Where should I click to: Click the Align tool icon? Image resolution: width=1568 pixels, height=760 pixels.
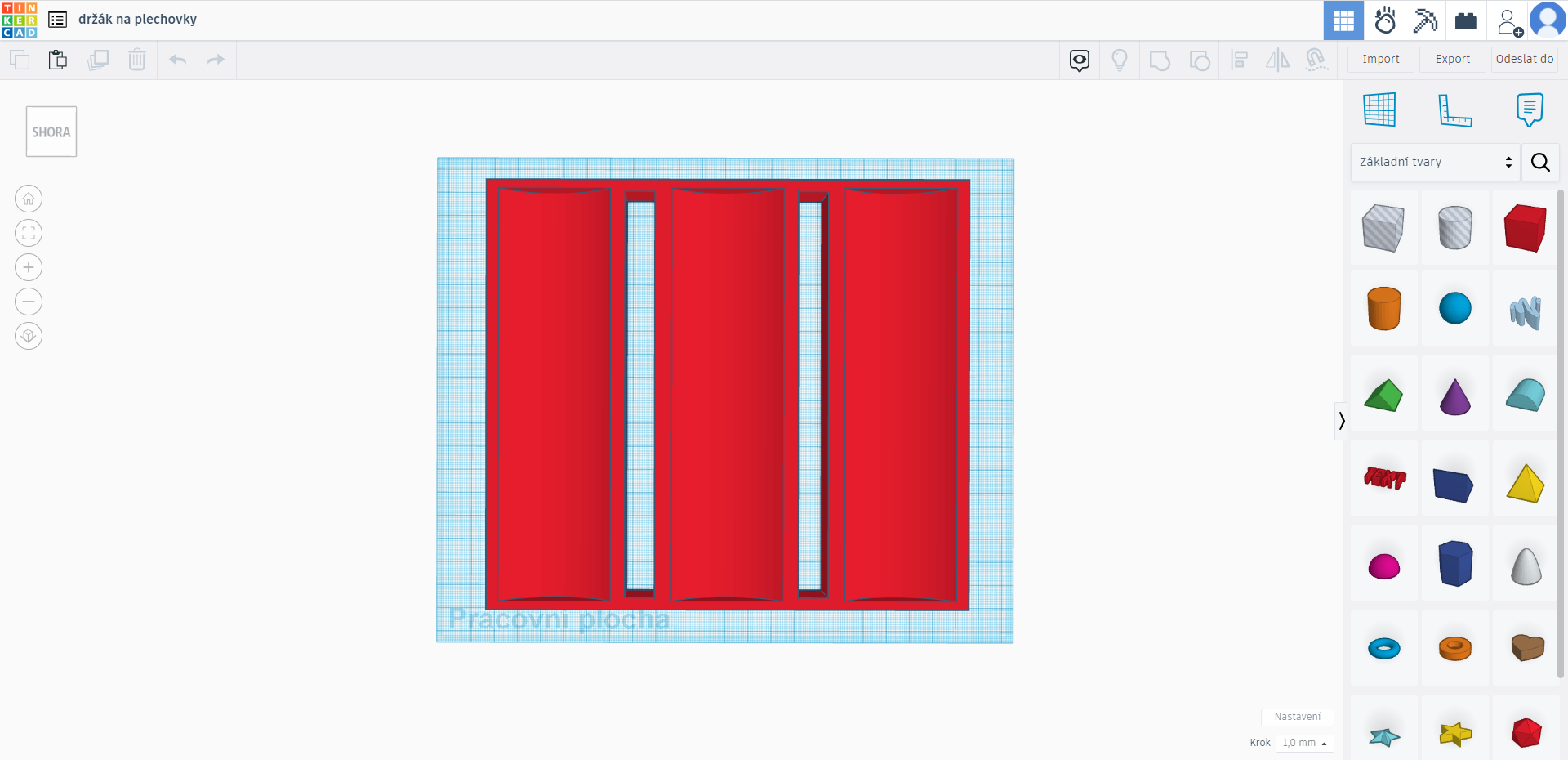click(1239, 60)
